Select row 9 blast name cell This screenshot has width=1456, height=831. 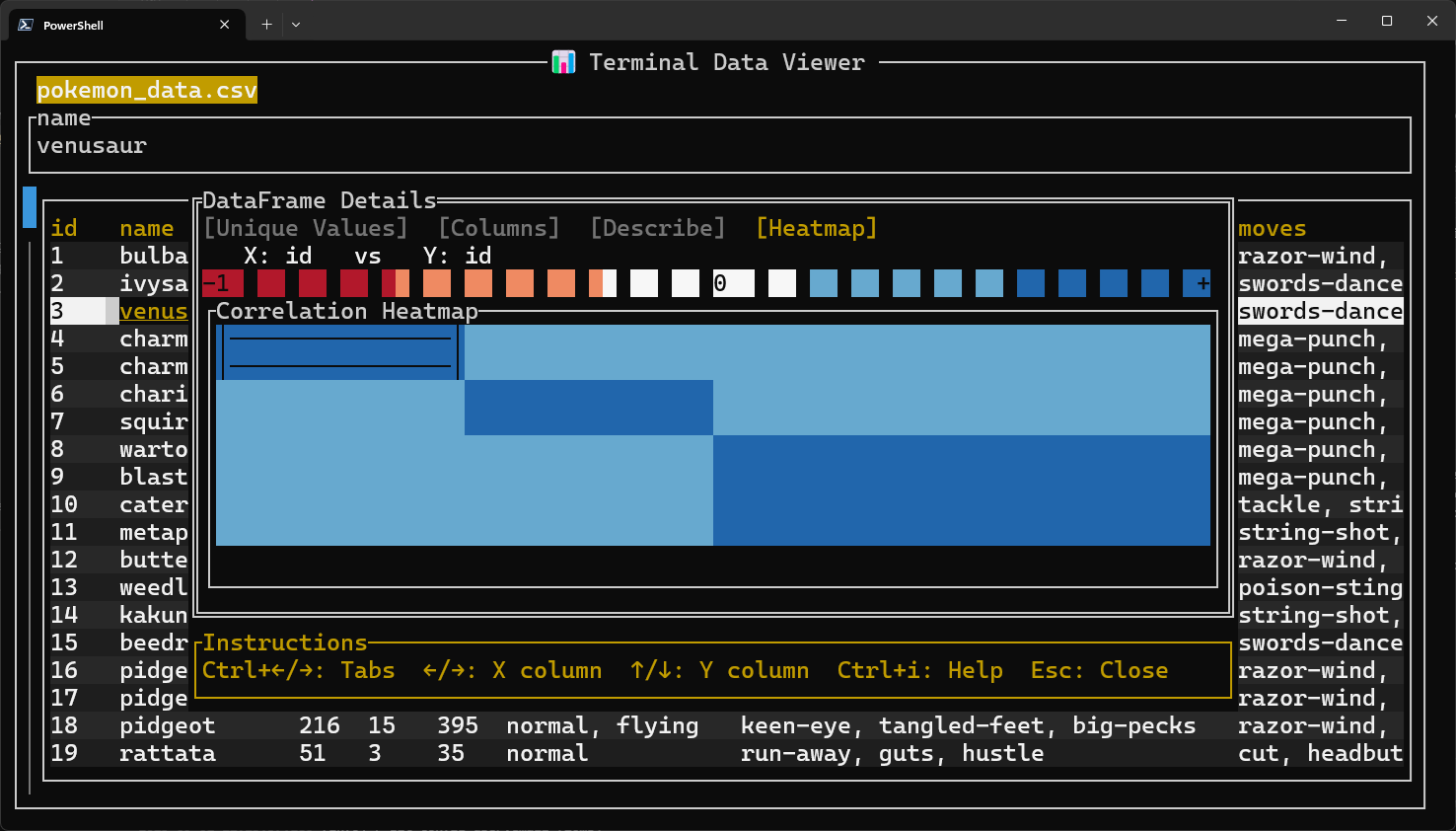tap(154, 477)
